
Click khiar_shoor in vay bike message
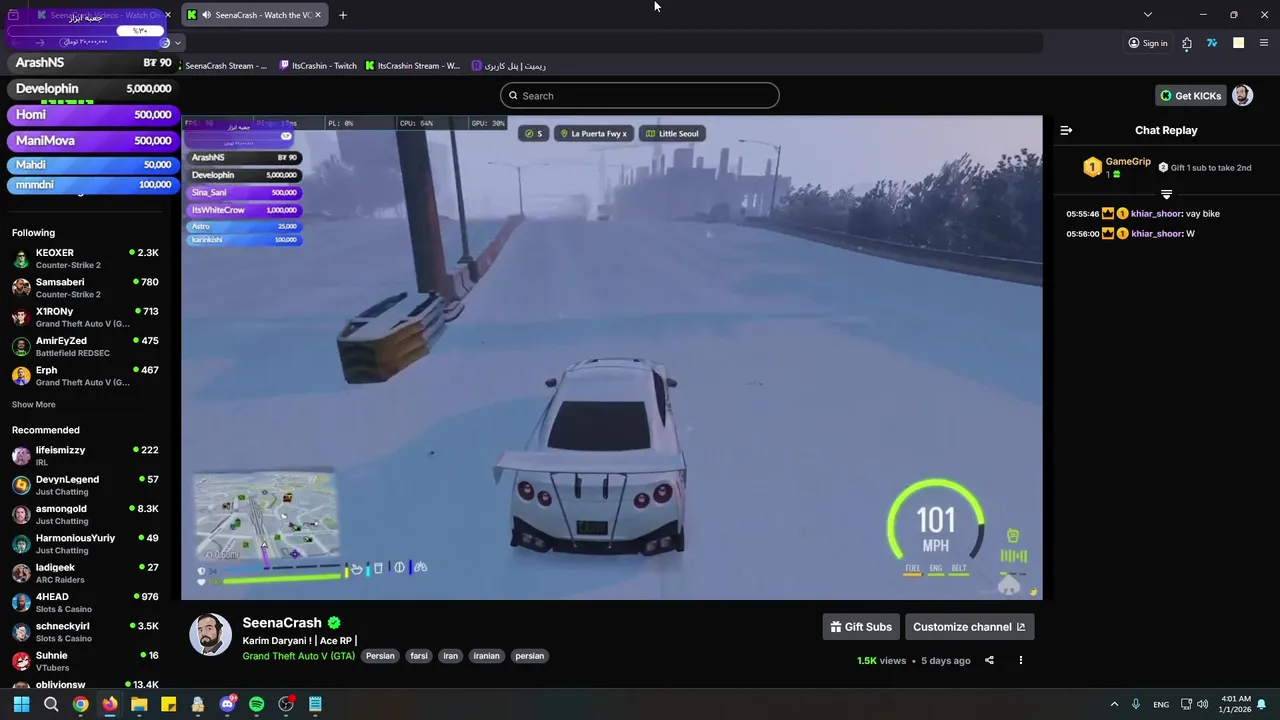(x=1156, y=214)
